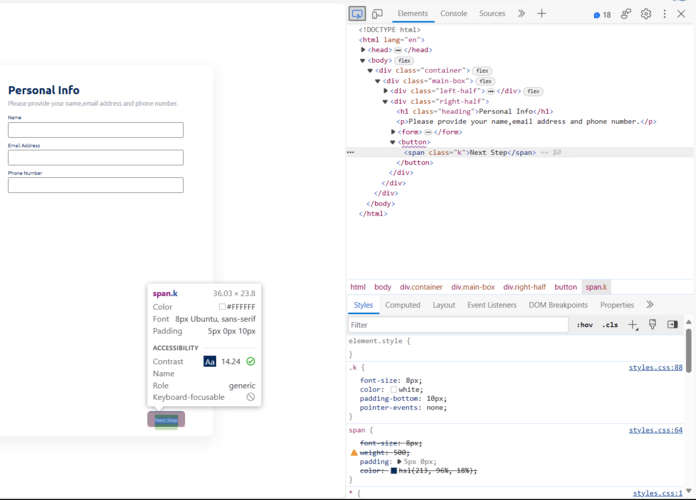Viewport: 696px width, 500px height.
Task: Click div.main-box in the breadcrumb
Action: pyautogui.click(x=473, y=287)
